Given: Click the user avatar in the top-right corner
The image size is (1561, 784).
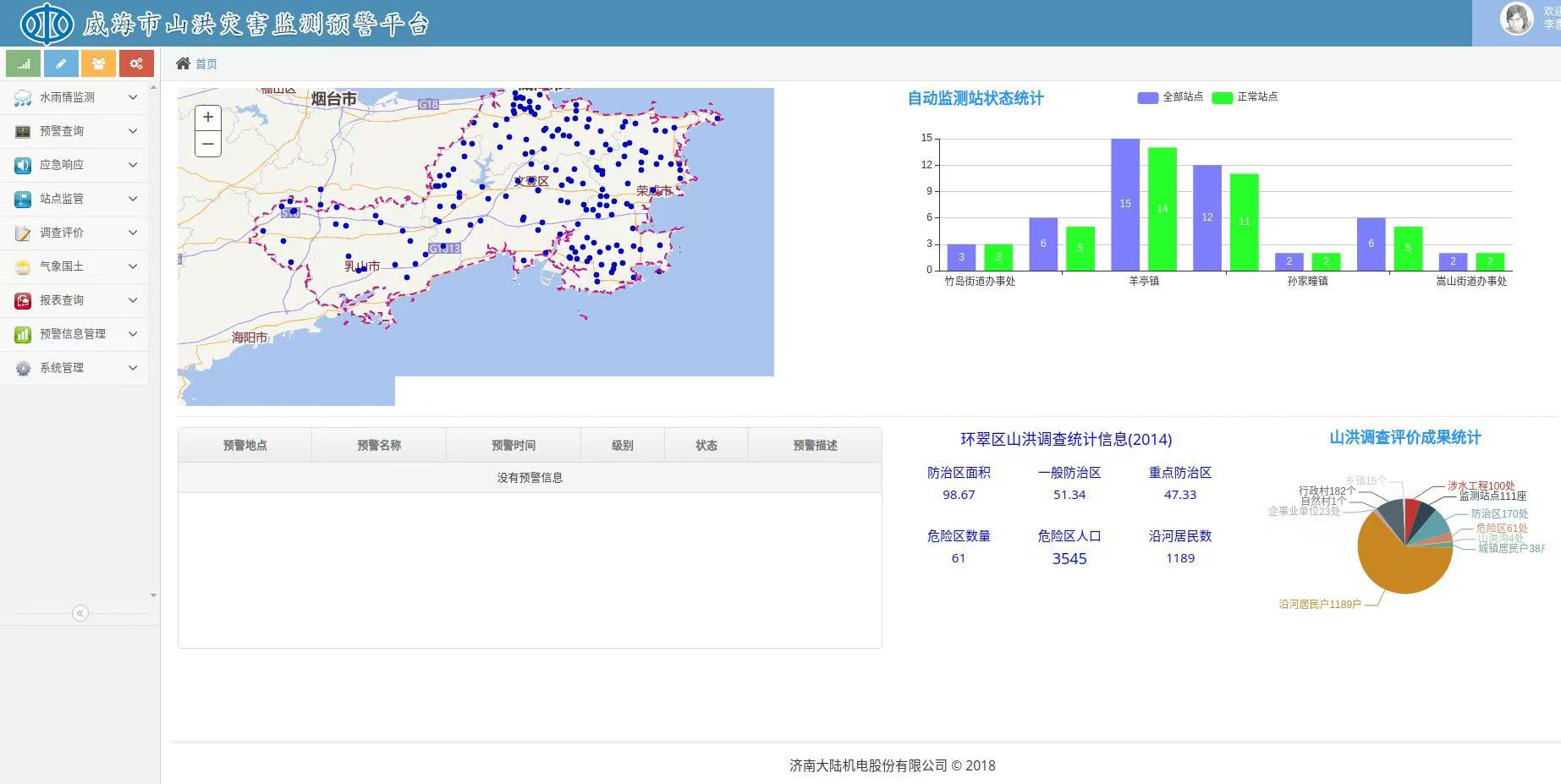Looking at the screenshot, I should point(1515,19).
